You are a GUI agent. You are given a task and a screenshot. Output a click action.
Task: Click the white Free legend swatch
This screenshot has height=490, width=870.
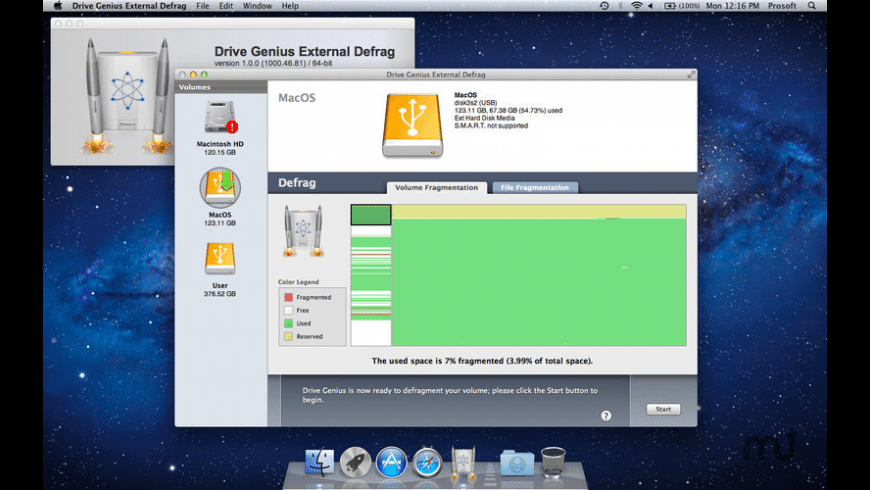coord(289,311)
